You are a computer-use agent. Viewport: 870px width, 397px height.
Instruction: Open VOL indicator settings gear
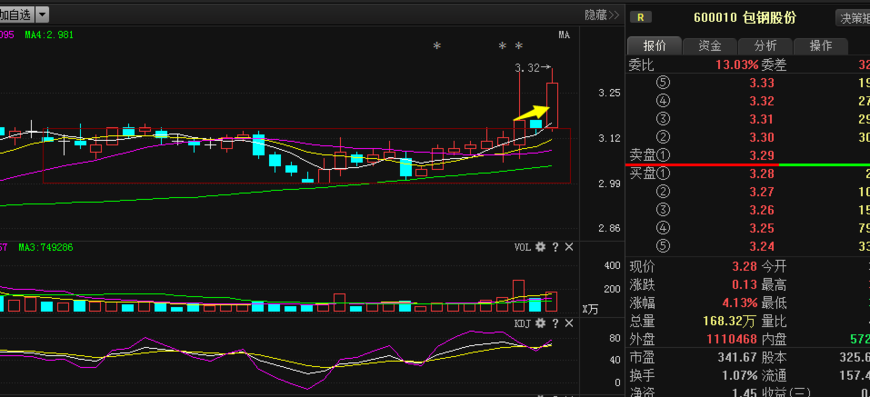pos(540,247)
